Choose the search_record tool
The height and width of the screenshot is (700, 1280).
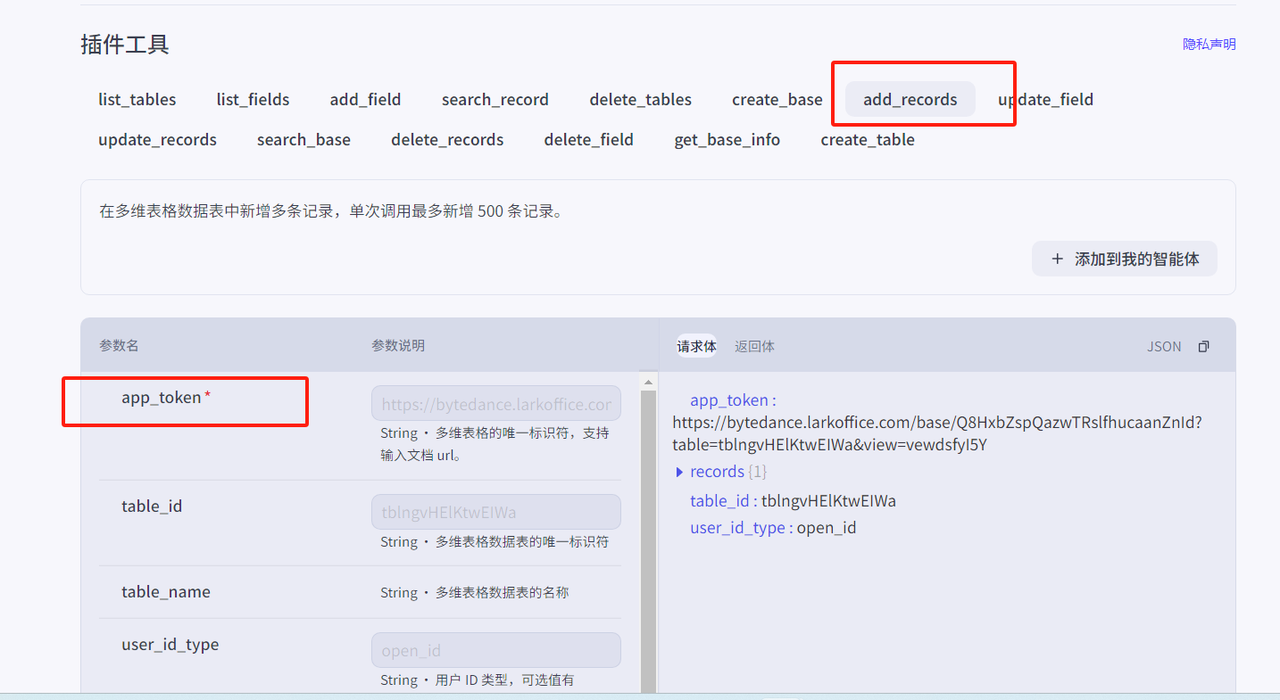495,100
